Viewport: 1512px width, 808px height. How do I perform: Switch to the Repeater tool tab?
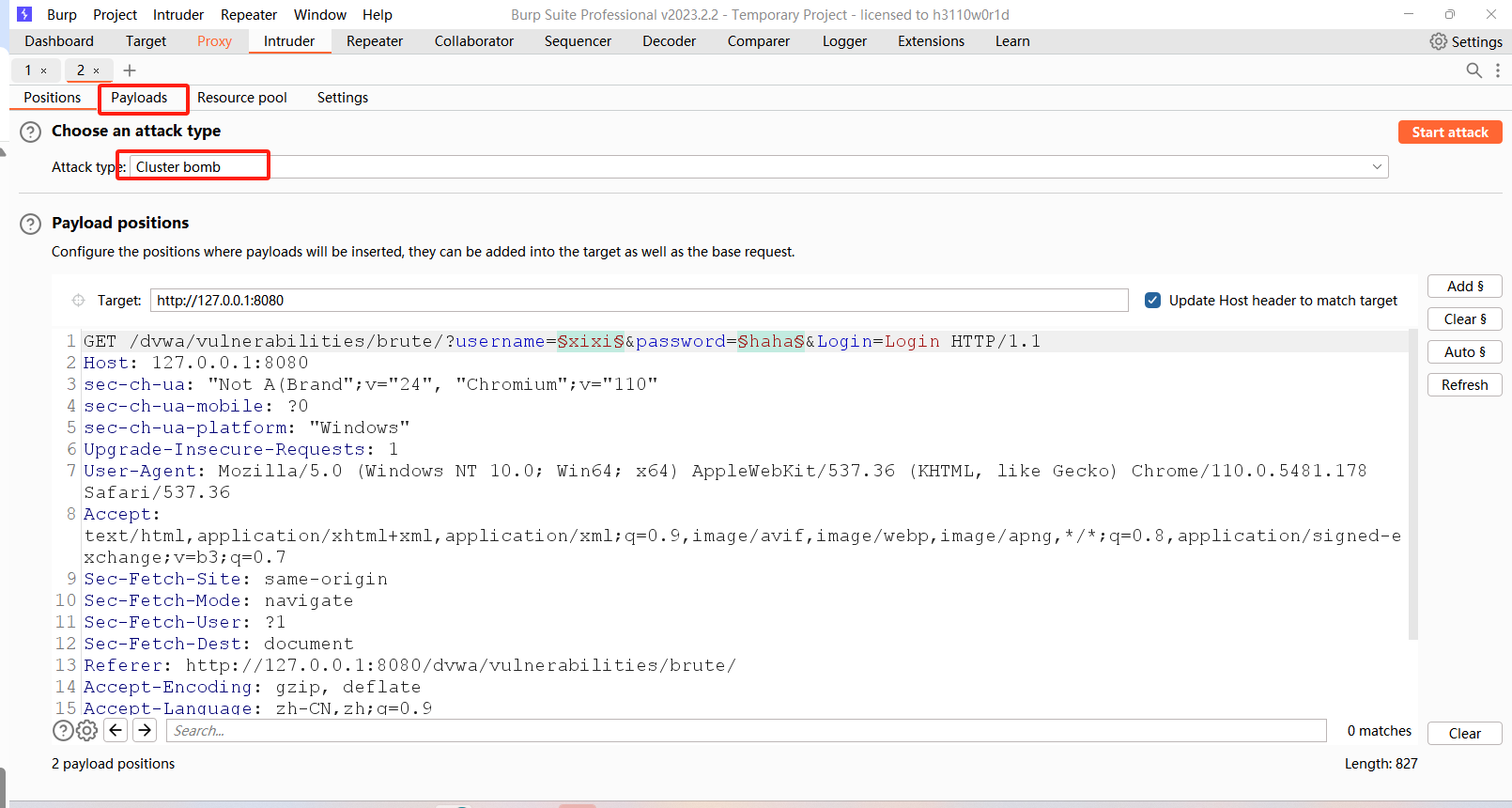click(x=375, y=41)
